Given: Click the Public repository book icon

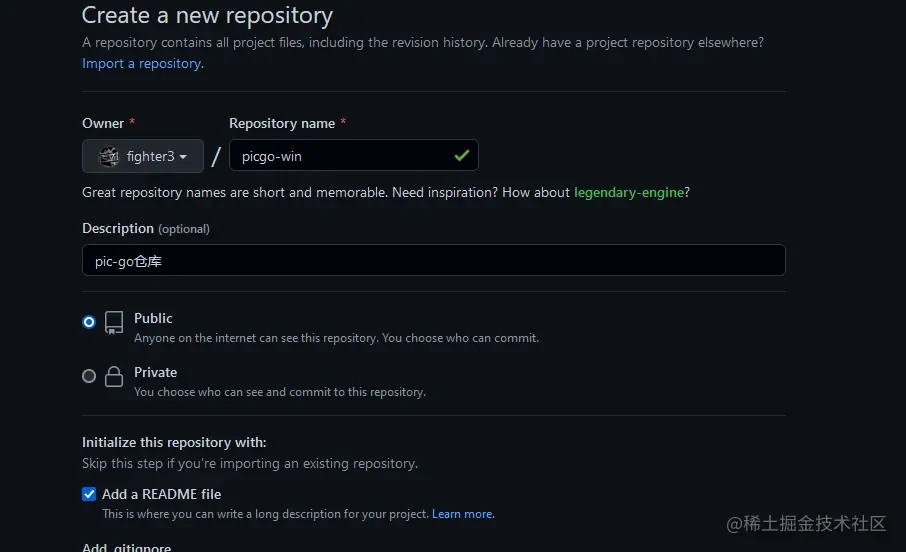Looking at the screenshot, I should point(114,323).
